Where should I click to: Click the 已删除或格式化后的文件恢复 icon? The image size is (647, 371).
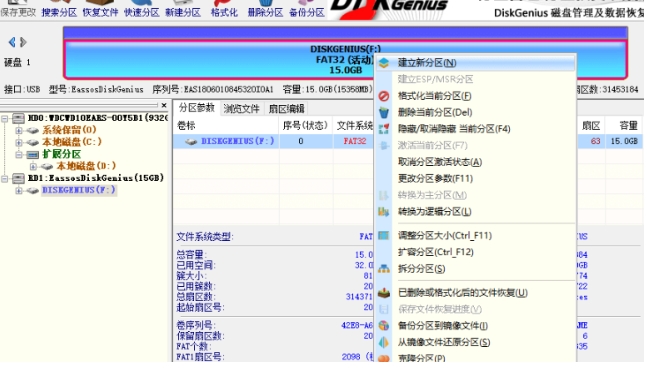pos(384,293)
